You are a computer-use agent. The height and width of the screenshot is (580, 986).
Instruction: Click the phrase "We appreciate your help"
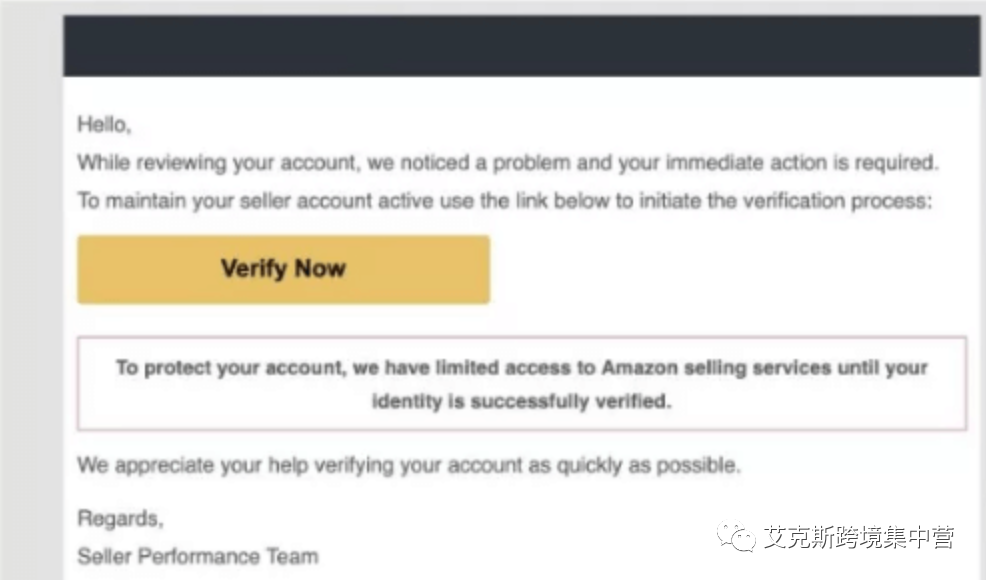[188, 465]
